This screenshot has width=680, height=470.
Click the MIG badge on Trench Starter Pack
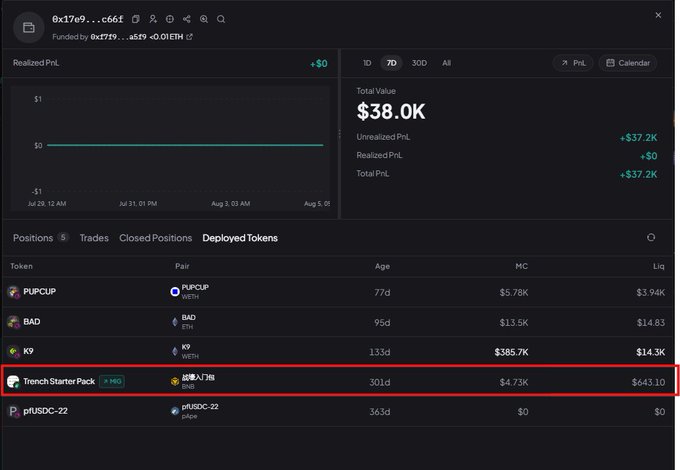click(x=112, y=381)
